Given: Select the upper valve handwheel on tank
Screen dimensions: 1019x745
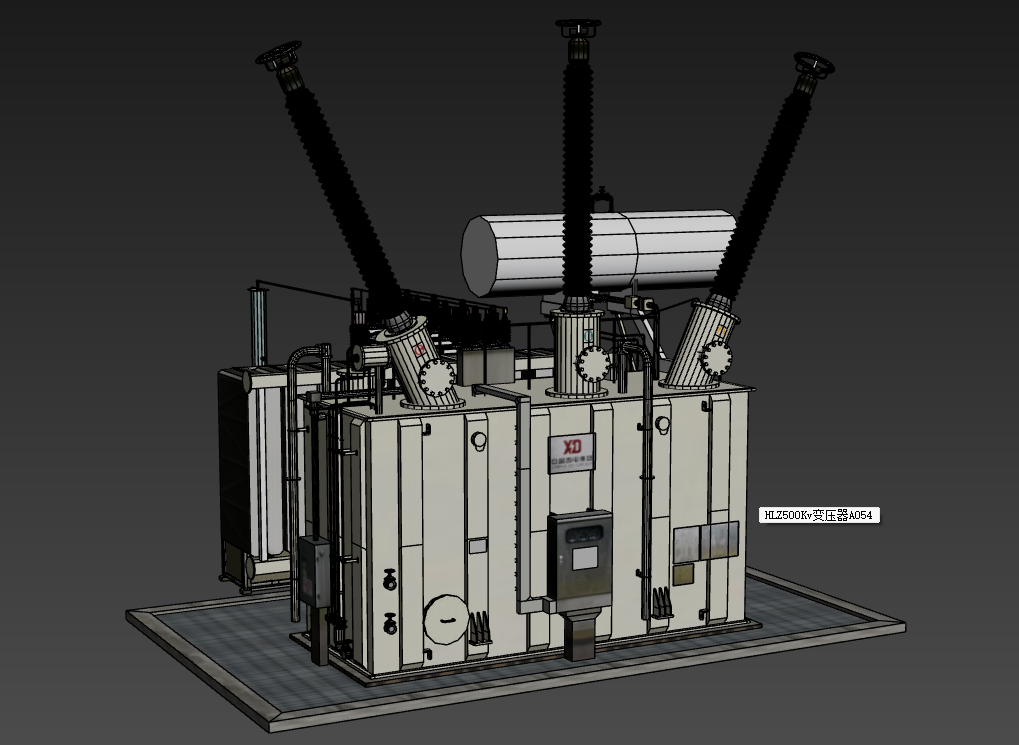Looking at the screenshot, I should [390, 579].
